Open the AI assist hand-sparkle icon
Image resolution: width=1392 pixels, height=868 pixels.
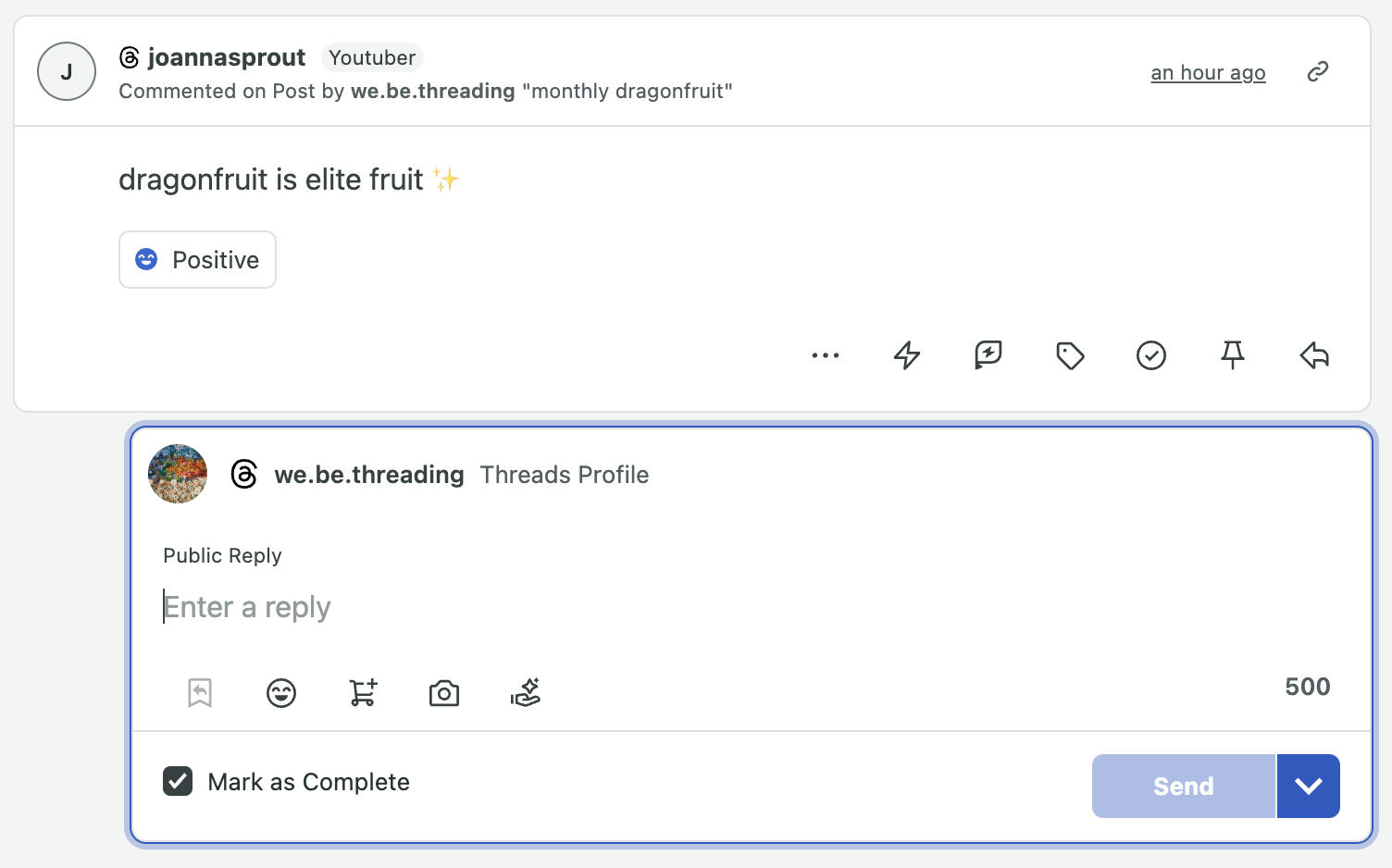click(526, 692)
